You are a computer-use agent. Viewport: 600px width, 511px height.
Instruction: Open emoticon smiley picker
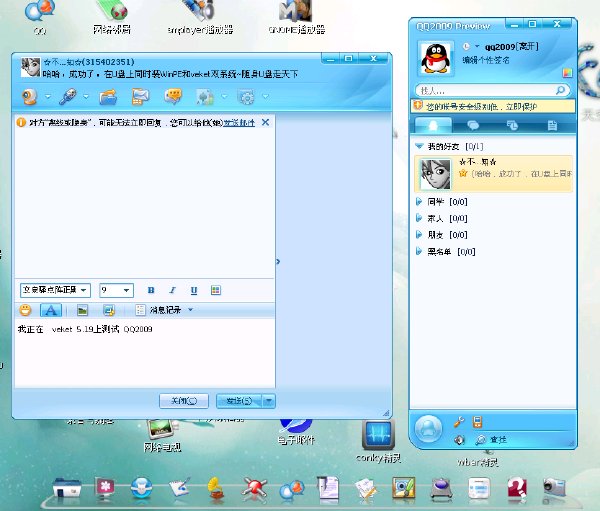click(25, 310)
